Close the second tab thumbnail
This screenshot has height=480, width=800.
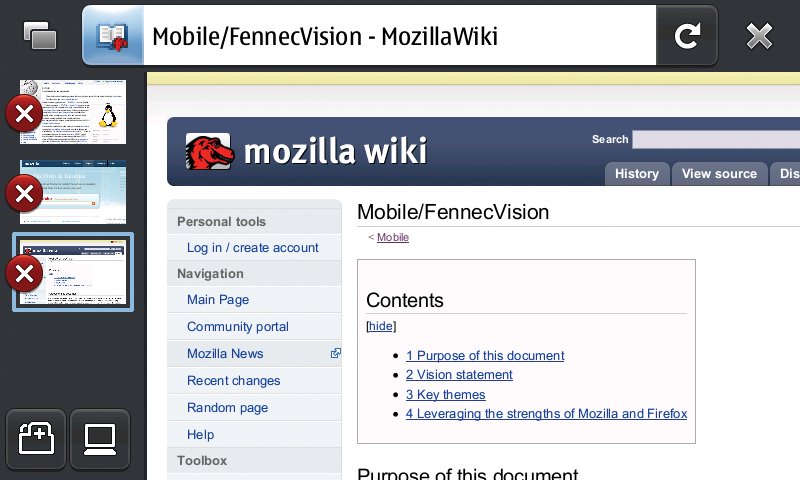(x=24, y=193)
